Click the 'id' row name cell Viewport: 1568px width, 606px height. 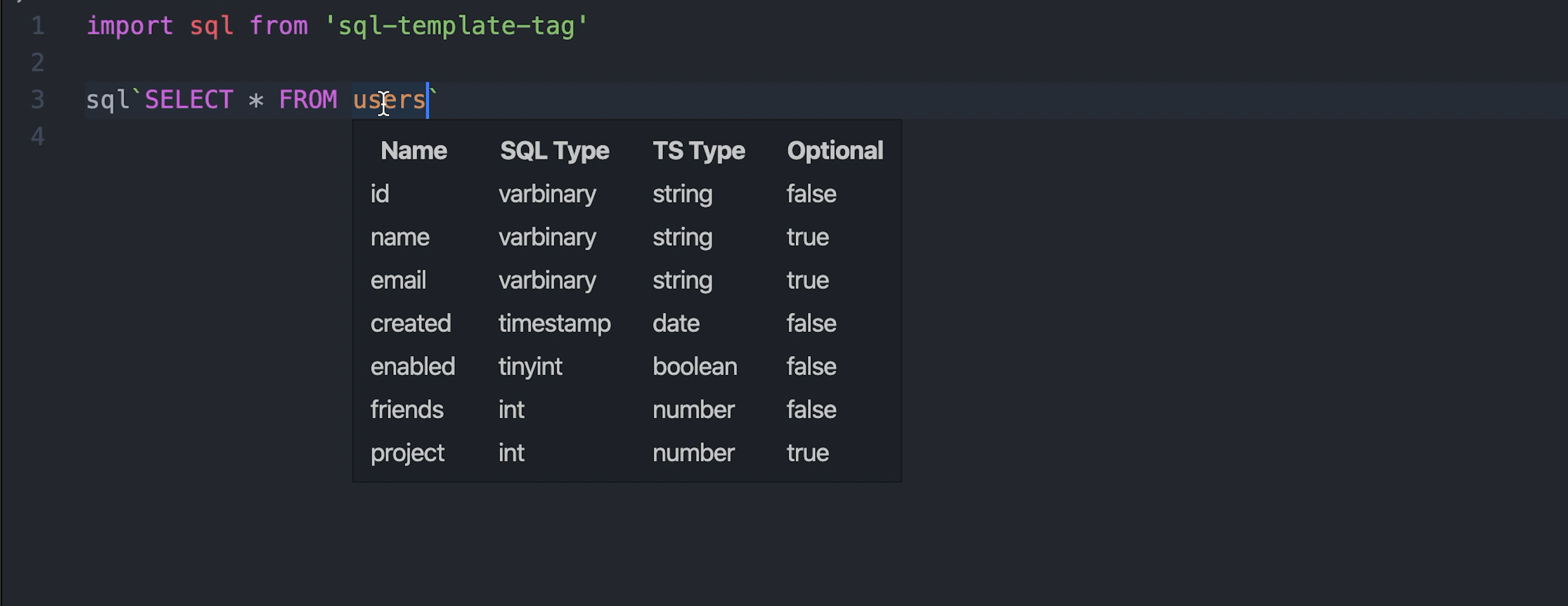tap(380, 194)
